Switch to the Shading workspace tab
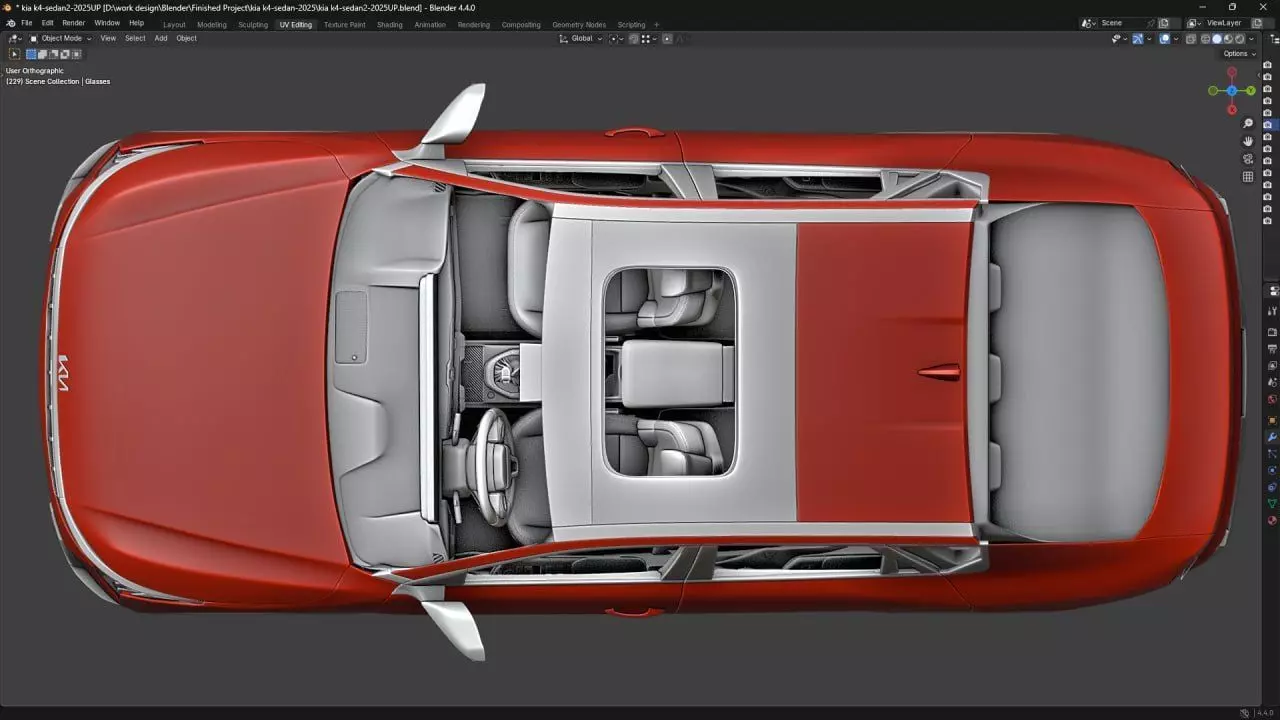 390,24
